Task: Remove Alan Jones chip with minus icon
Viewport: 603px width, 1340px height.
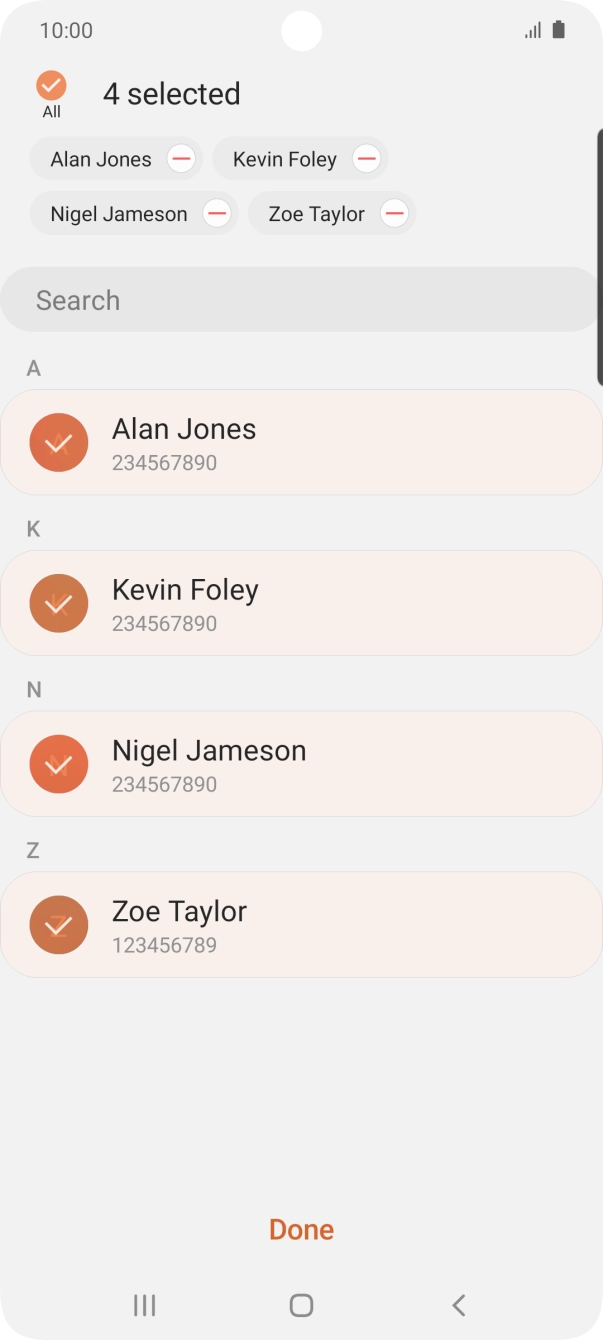Action: pos(181,159)
